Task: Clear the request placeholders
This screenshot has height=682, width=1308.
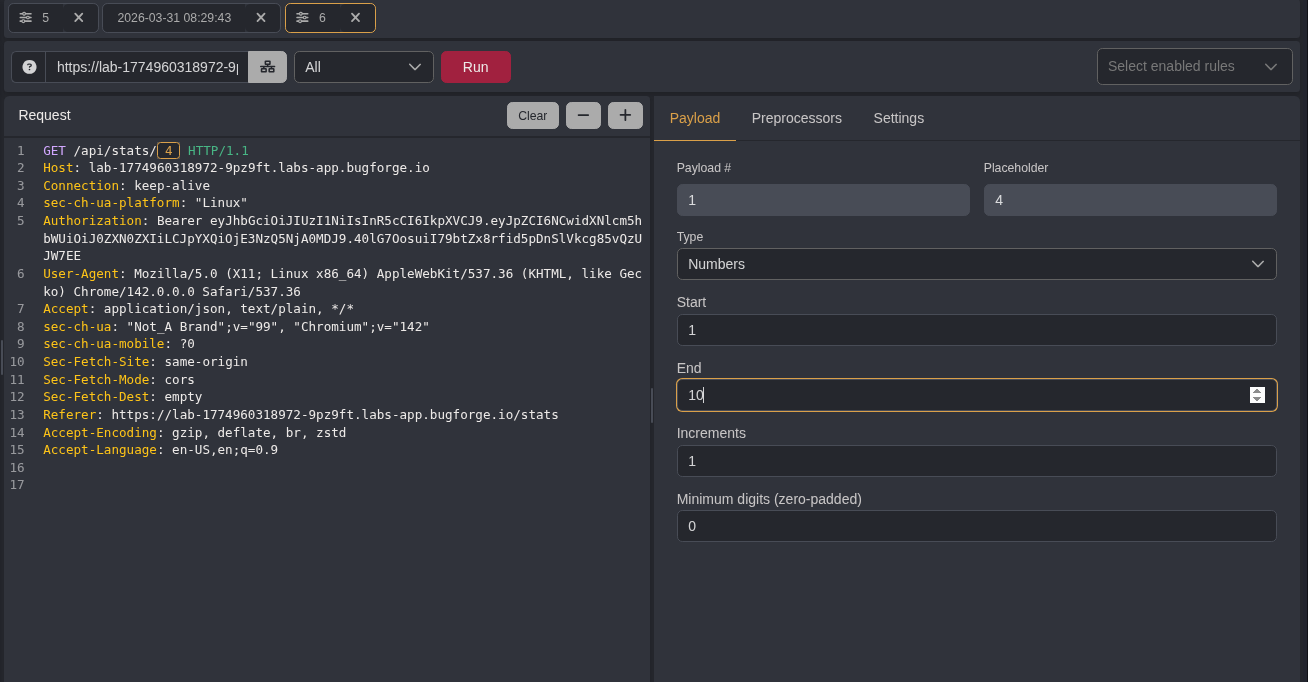Action: (532, 115)
